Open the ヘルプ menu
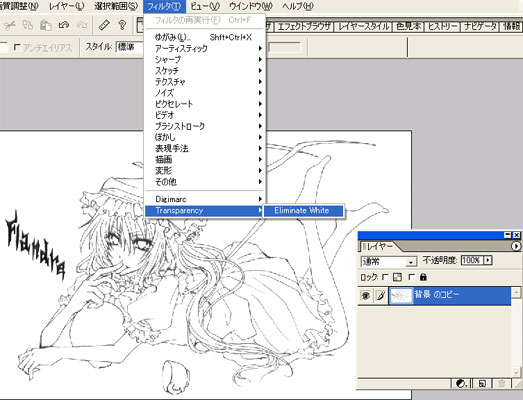Image resolution: width=523 pixels, height=400 pixels. coord(298,6)
